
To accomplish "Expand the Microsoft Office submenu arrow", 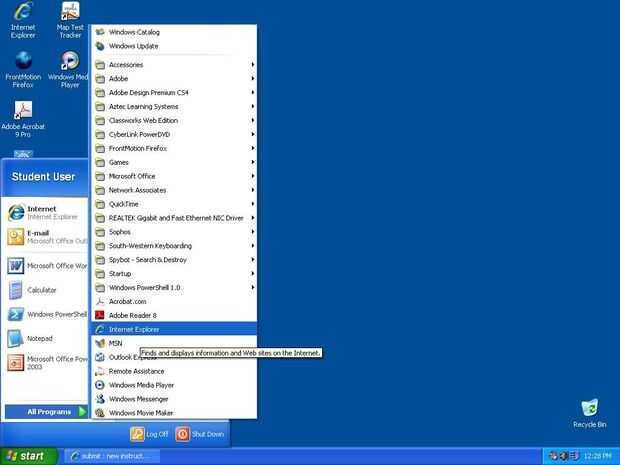I will point(252,176).
